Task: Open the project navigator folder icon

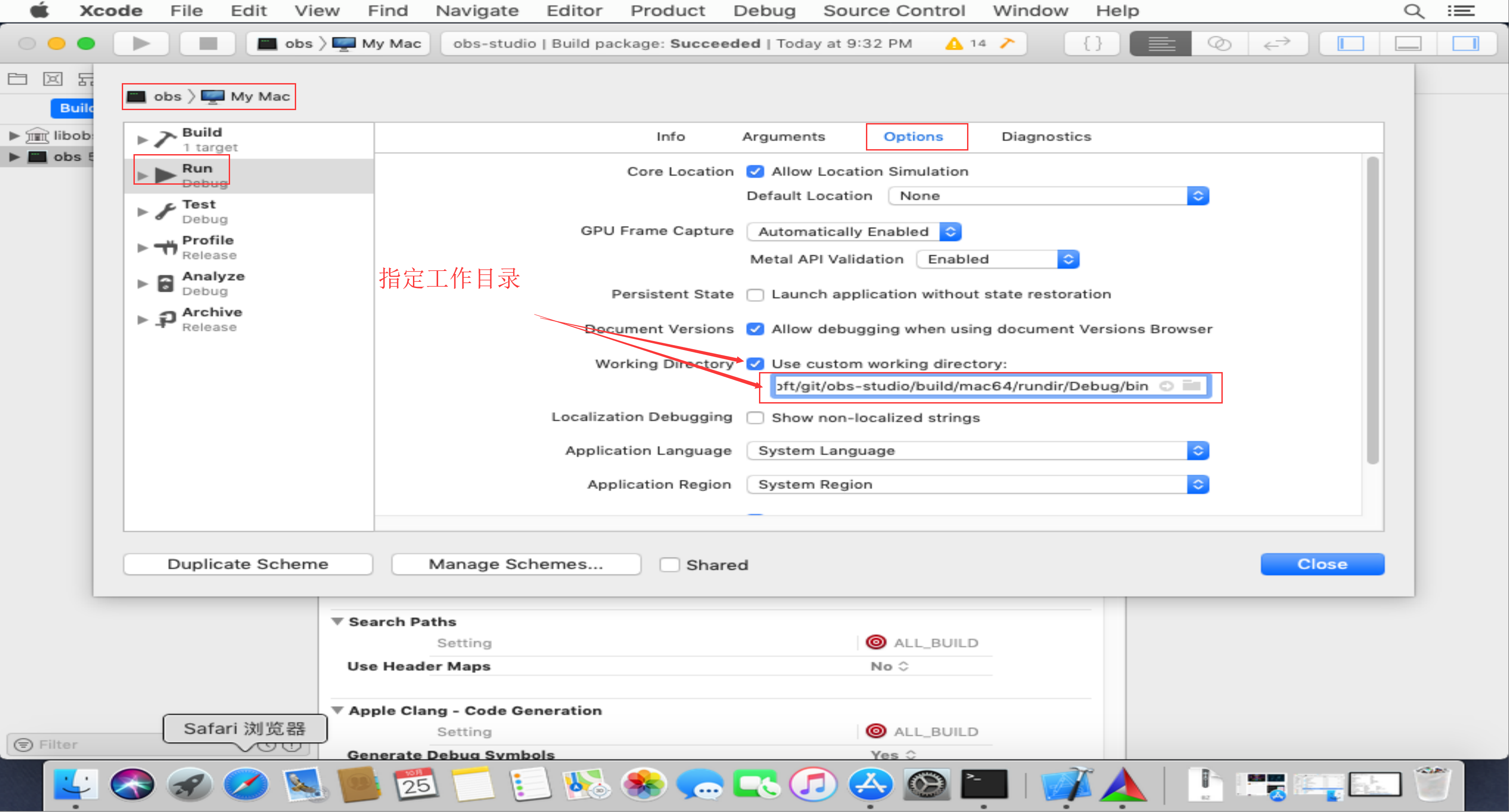Action: click(18, 79)
